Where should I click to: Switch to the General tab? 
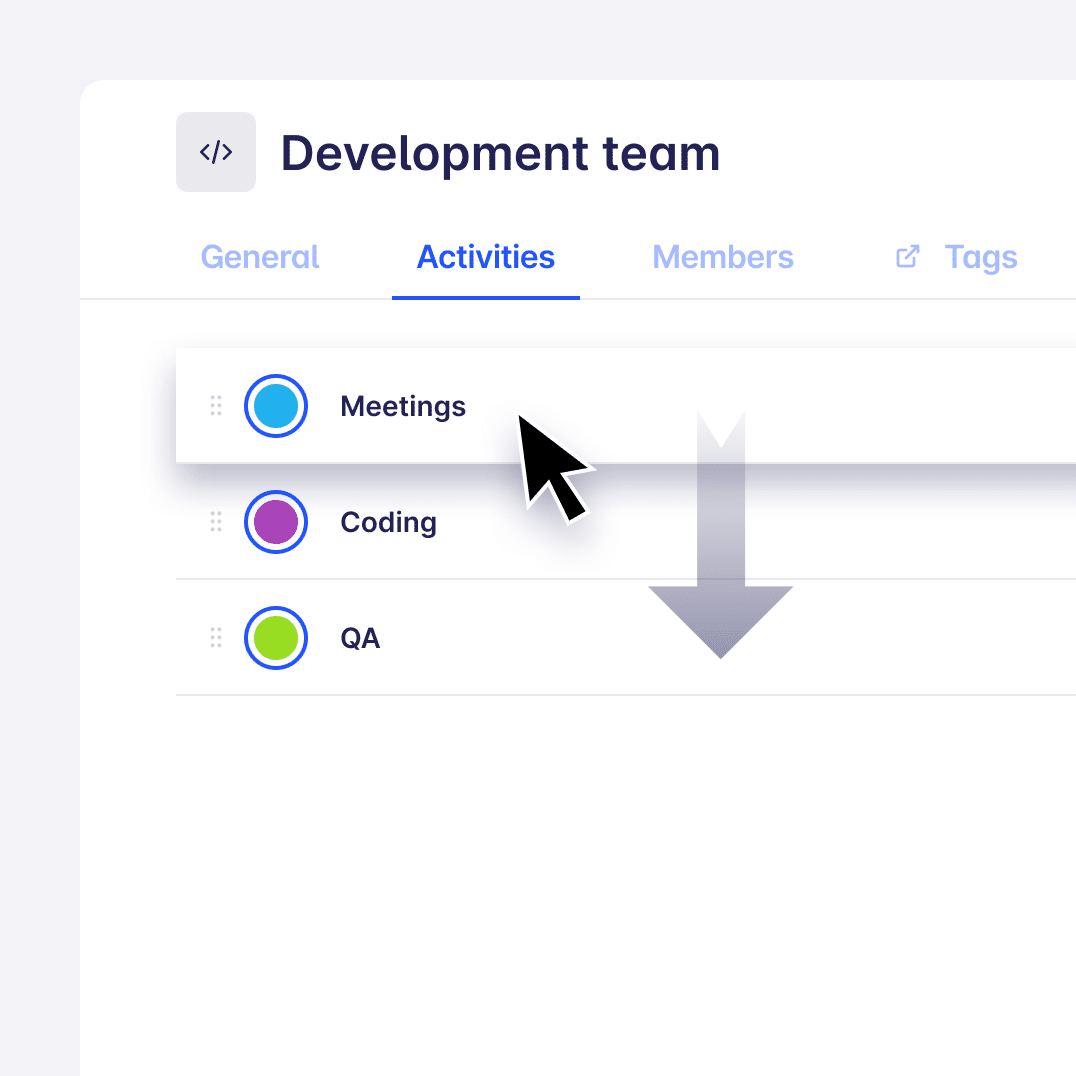[260, 257]
